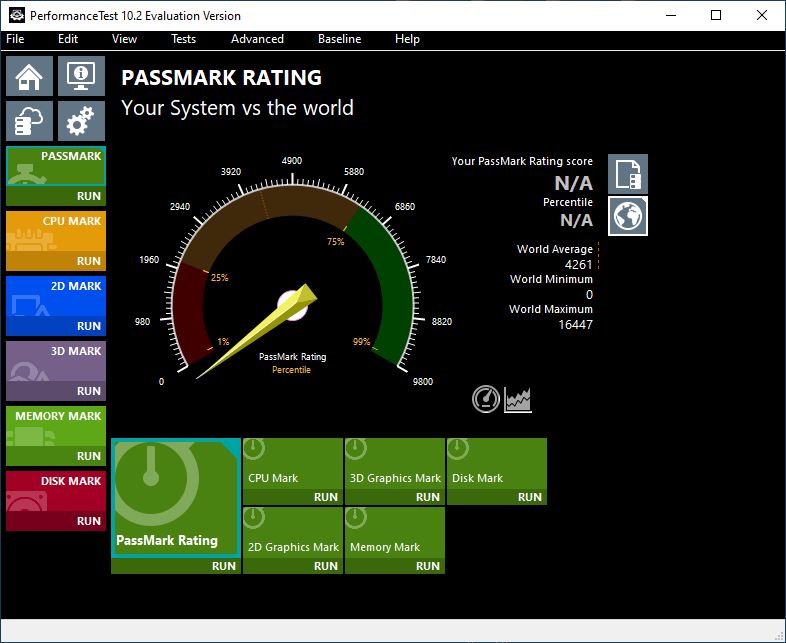Open the Edit menu
This screenshot has width=786, height=643.
[68, 39]
